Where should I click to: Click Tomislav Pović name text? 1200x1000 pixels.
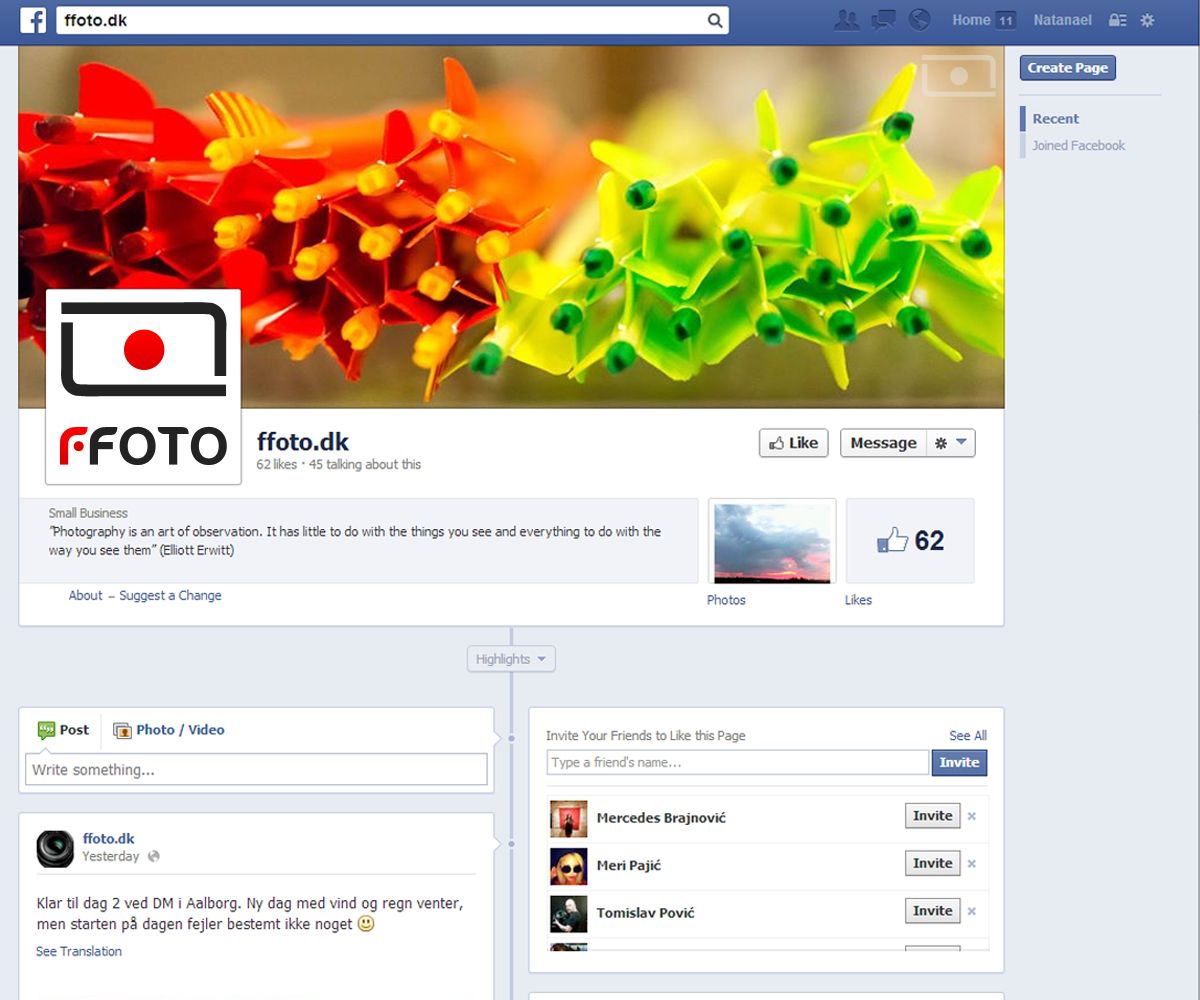[x=645, y=913]
